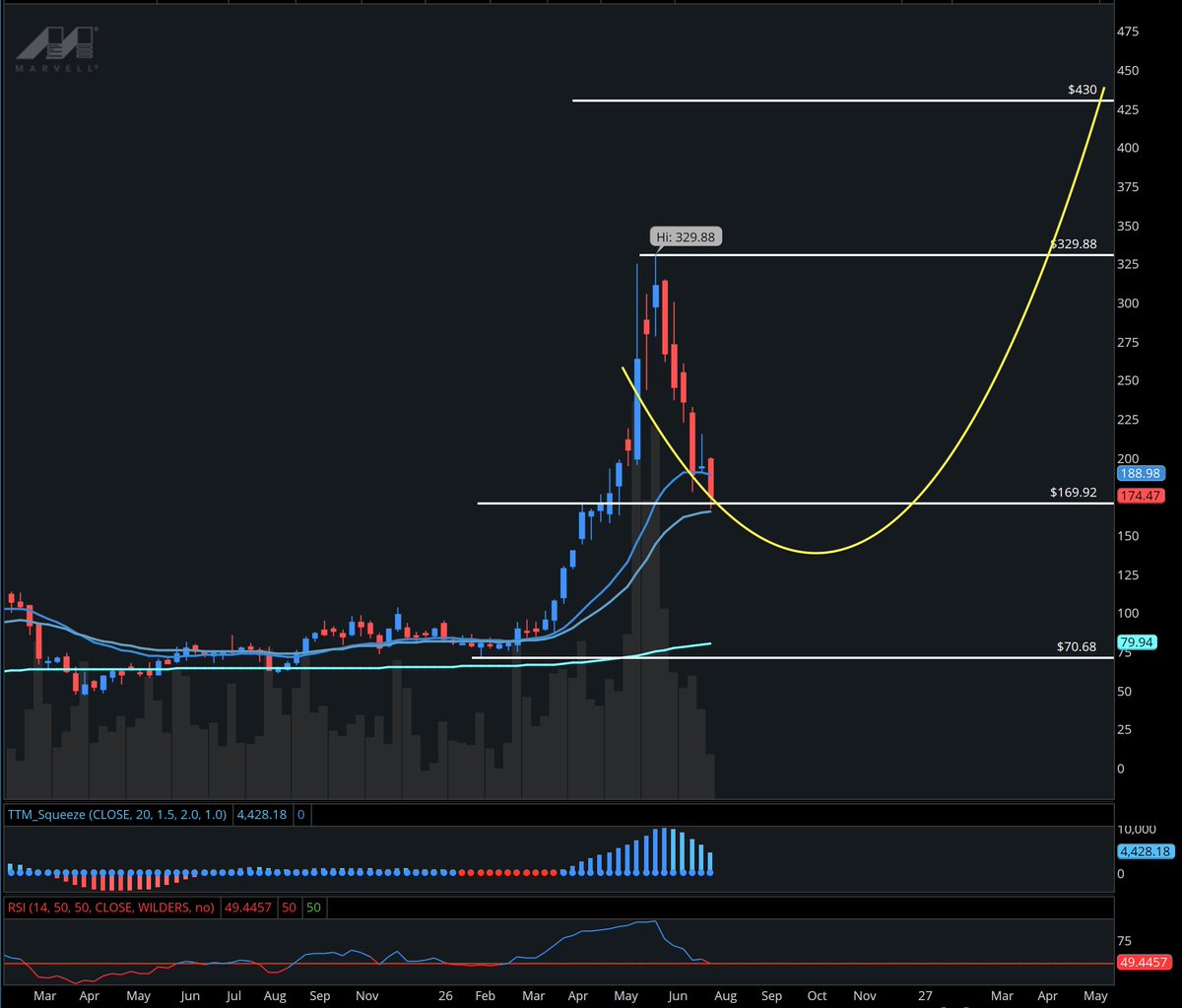Click the 400 price axis label
Image resolution: width=1182 pixels, height=1008 pixels.
pyautogui.click(x=1129, y=149)
